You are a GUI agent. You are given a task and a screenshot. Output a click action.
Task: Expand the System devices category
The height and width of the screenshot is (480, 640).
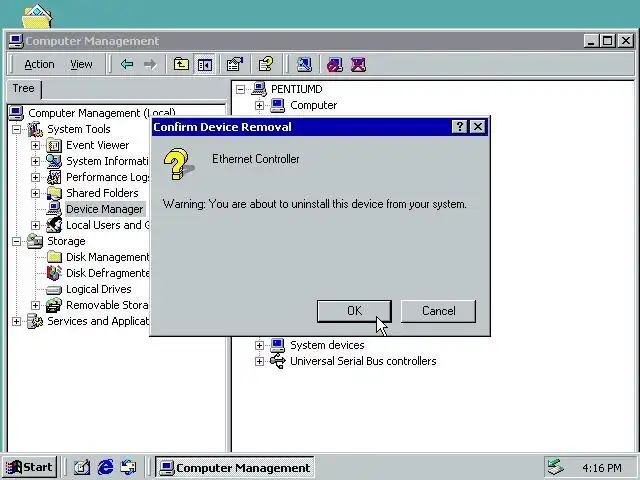(x=259, y=345)
